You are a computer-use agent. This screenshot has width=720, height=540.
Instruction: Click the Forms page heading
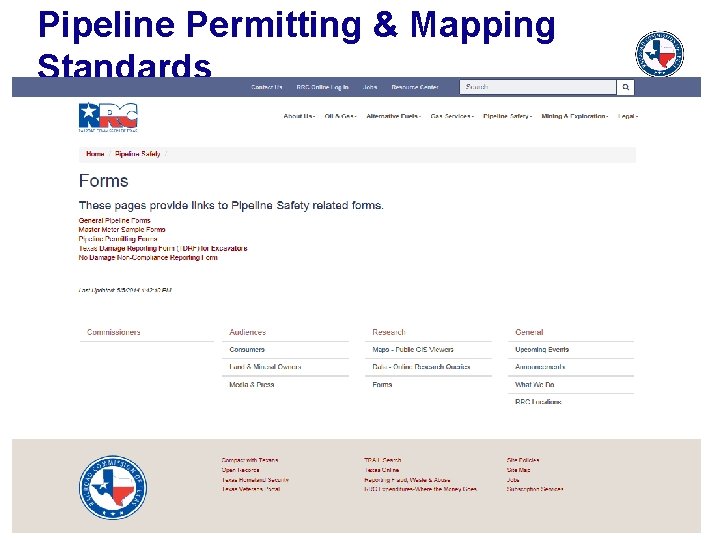(103, 181)
